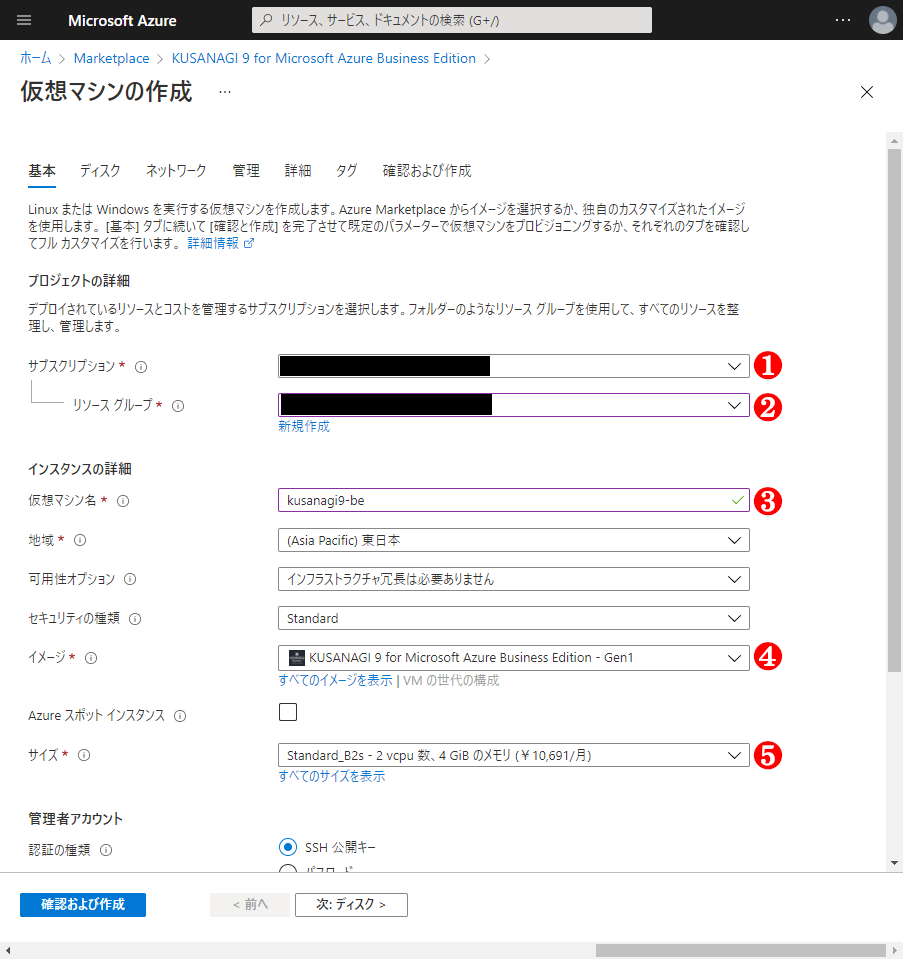Show info tooltip for Azure スポット インスタンス
The image size is (903, 959).
pos(180,716)
